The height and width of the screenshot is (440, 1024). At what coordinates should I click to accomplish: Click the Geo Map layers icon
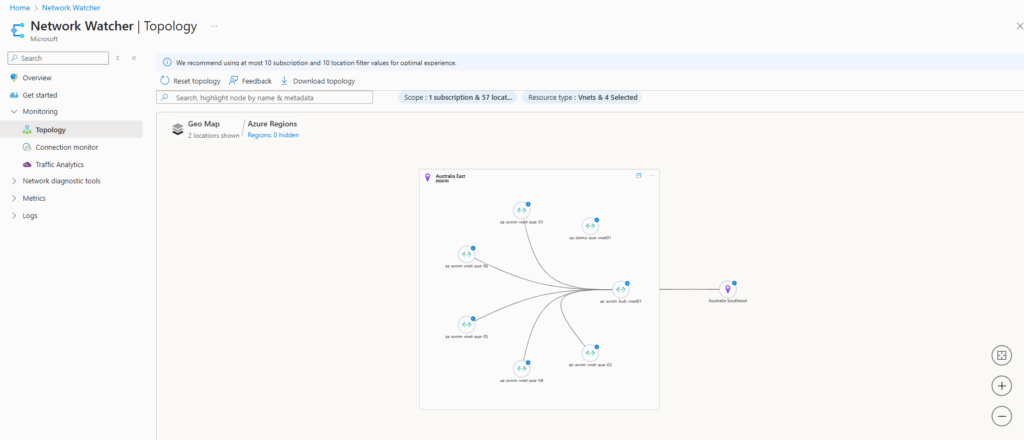click(x=177, y=129)
